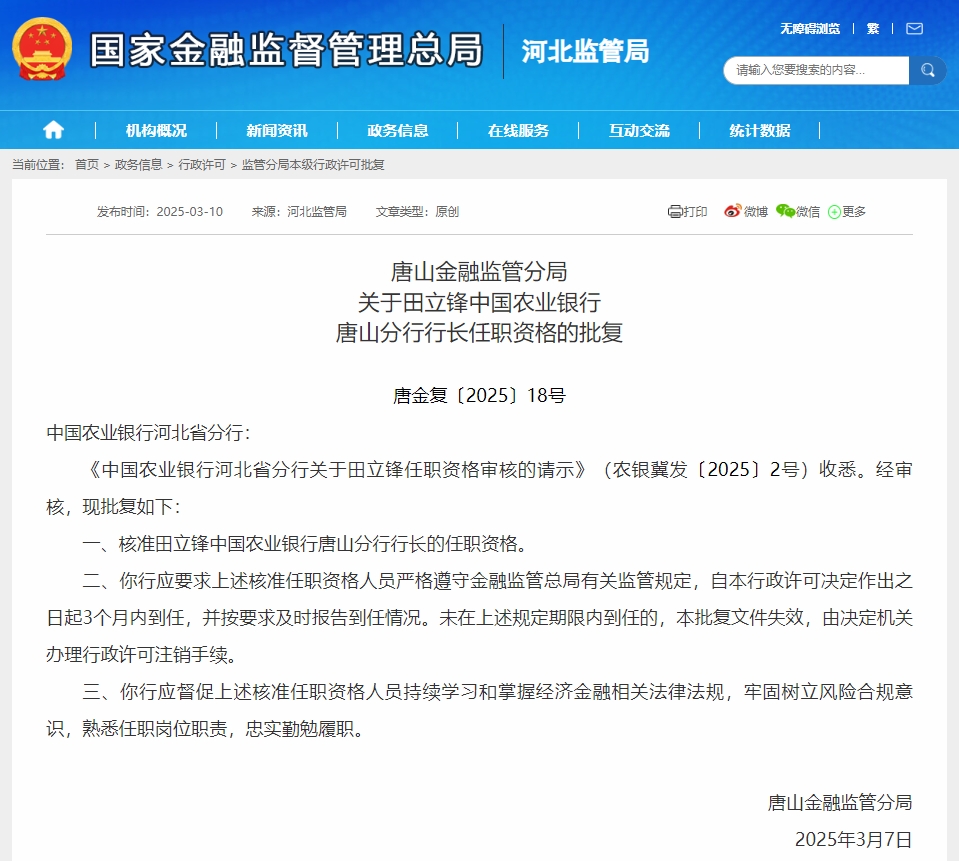959x861 pixels.
Task: Switch to traditional Chinese 繁
Action: pyautogui.click(x=873, y=29)
